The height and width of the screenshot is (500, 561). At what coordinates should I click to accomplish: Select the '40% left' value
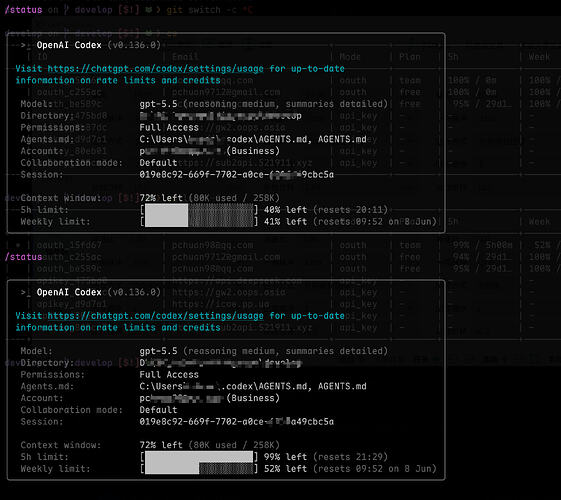tap(285, 210)
